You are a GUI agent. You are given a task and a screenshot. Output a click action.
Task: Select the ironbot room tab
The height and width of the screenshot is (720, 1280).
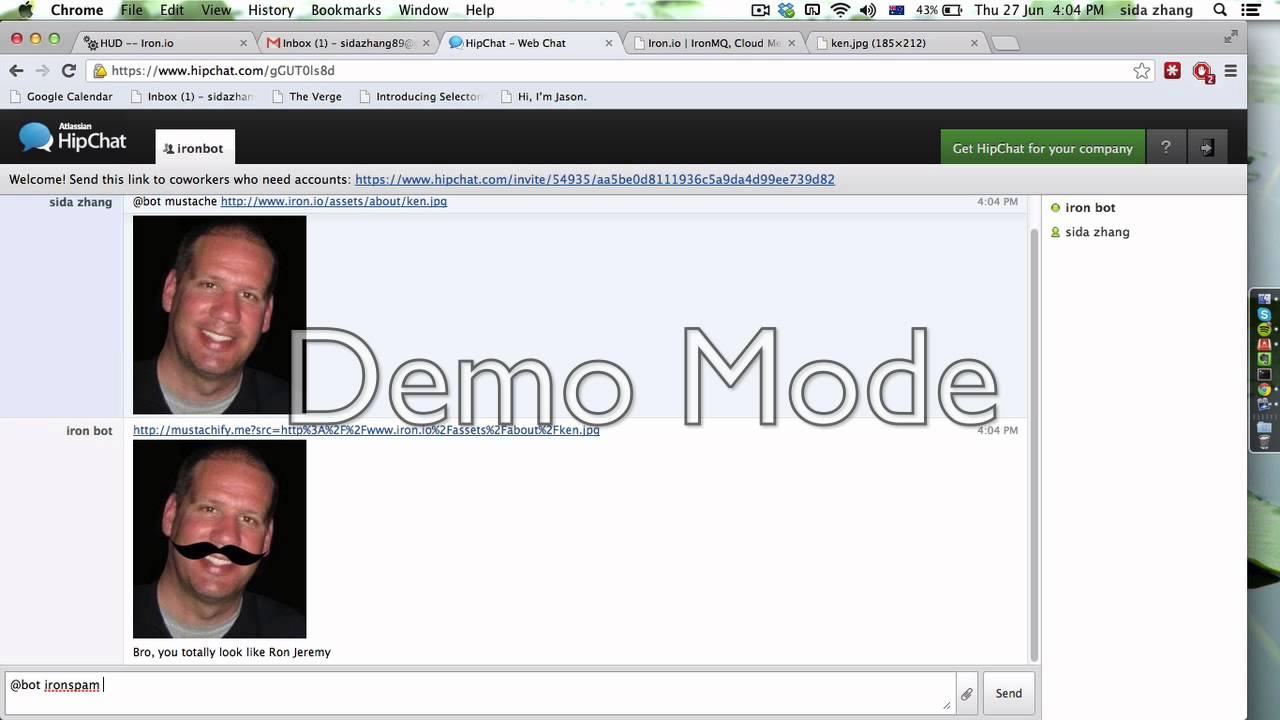coord(195,148)
